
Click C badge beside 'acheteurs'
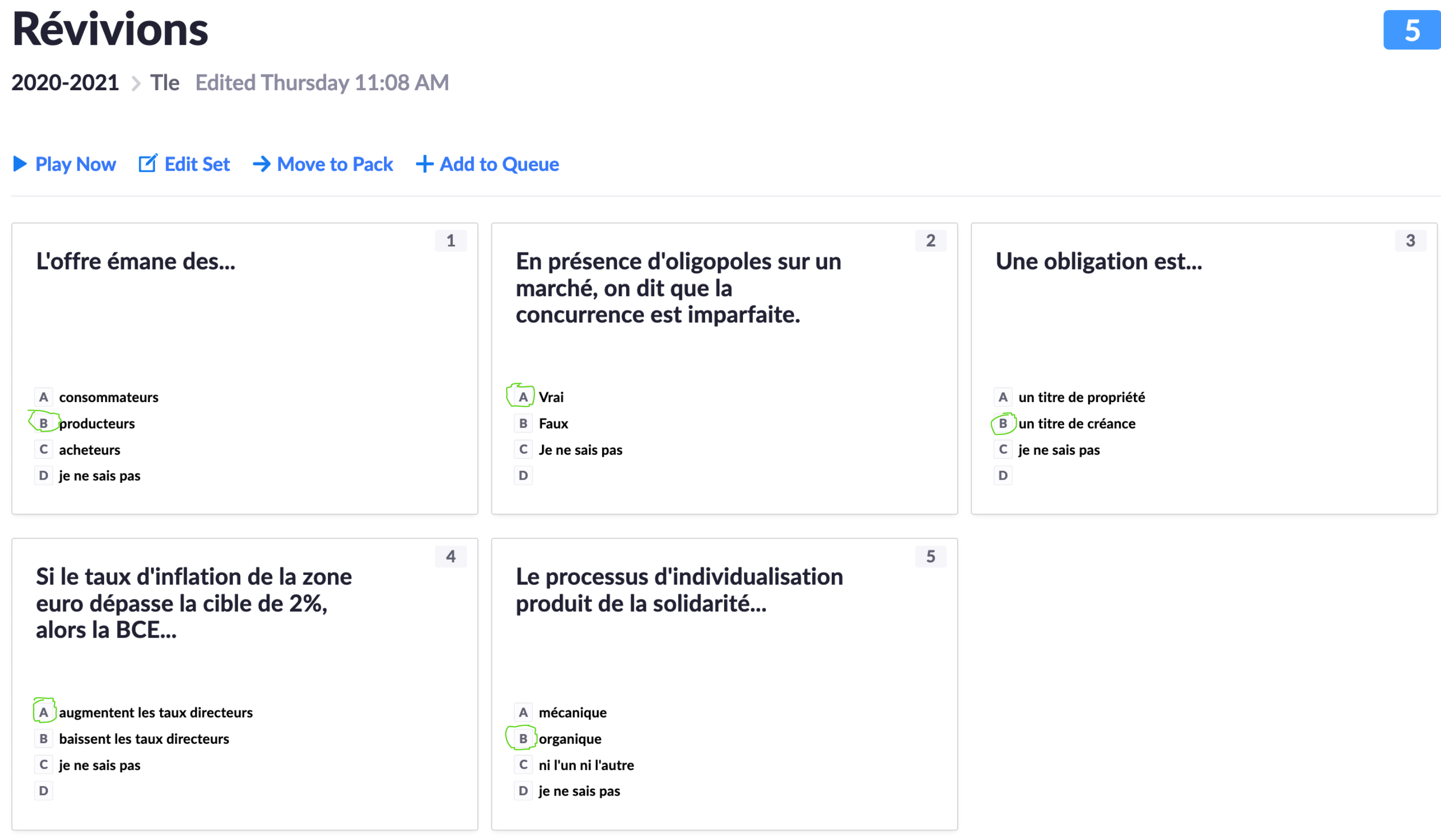click(43, 450)
